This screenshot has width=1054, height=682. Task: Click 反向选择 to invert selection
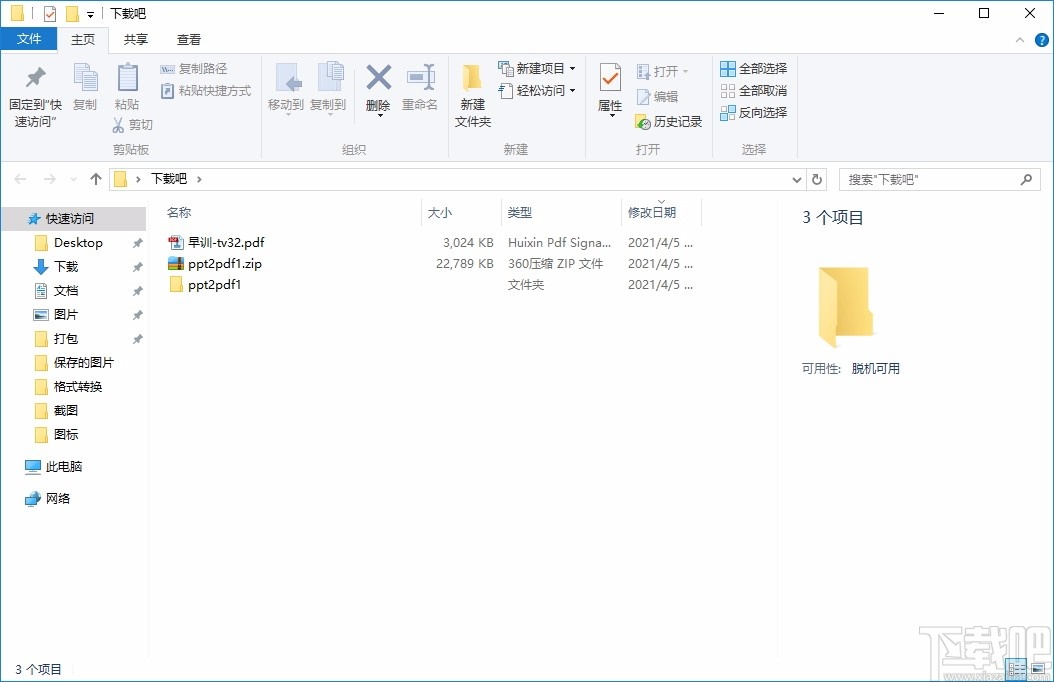tap(753, 112)
